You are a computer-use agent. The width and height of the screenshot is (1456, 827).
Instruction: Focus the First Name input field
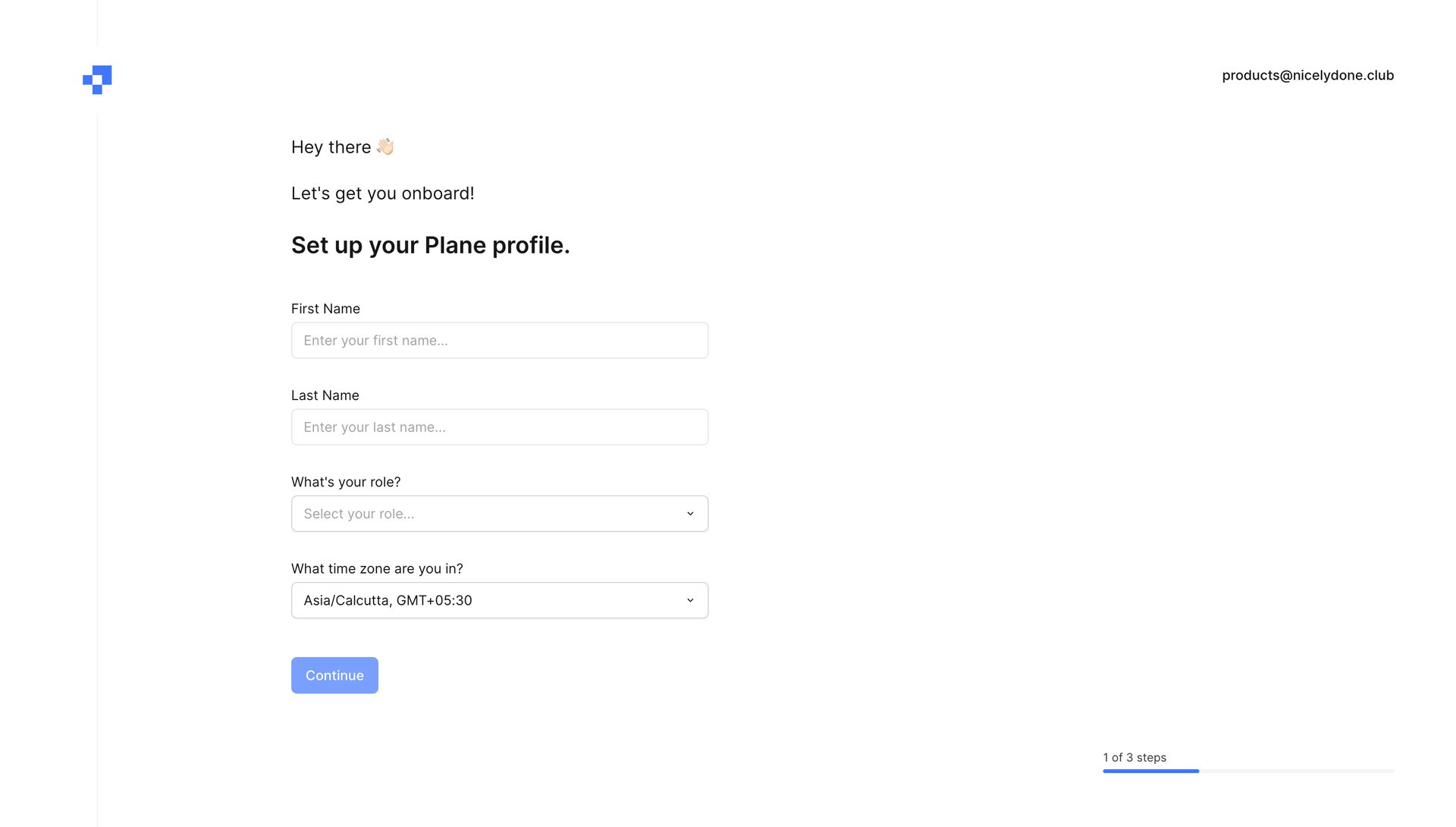[499, 341]
